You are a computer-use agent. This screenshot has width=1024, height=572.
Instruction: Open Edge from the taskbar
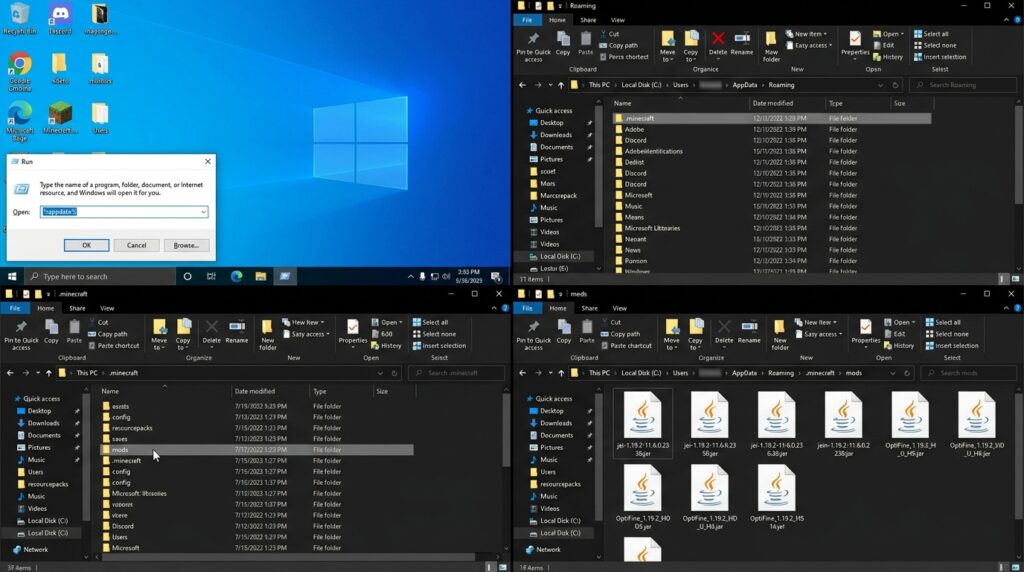pyautogui.click(x=236, y=276)
